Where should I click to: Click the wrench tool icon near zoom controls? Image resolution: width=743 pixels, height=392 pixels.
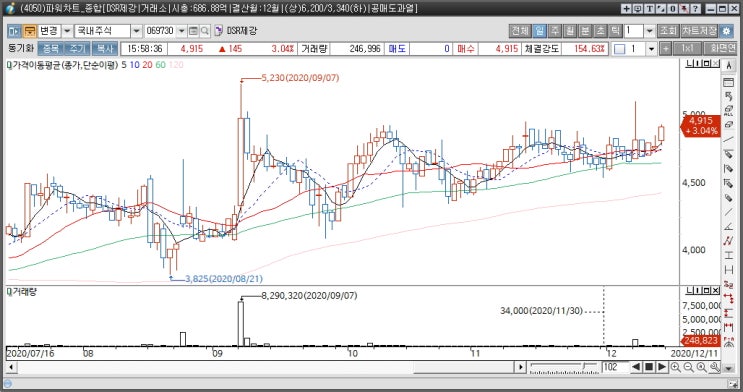(715, 367)
